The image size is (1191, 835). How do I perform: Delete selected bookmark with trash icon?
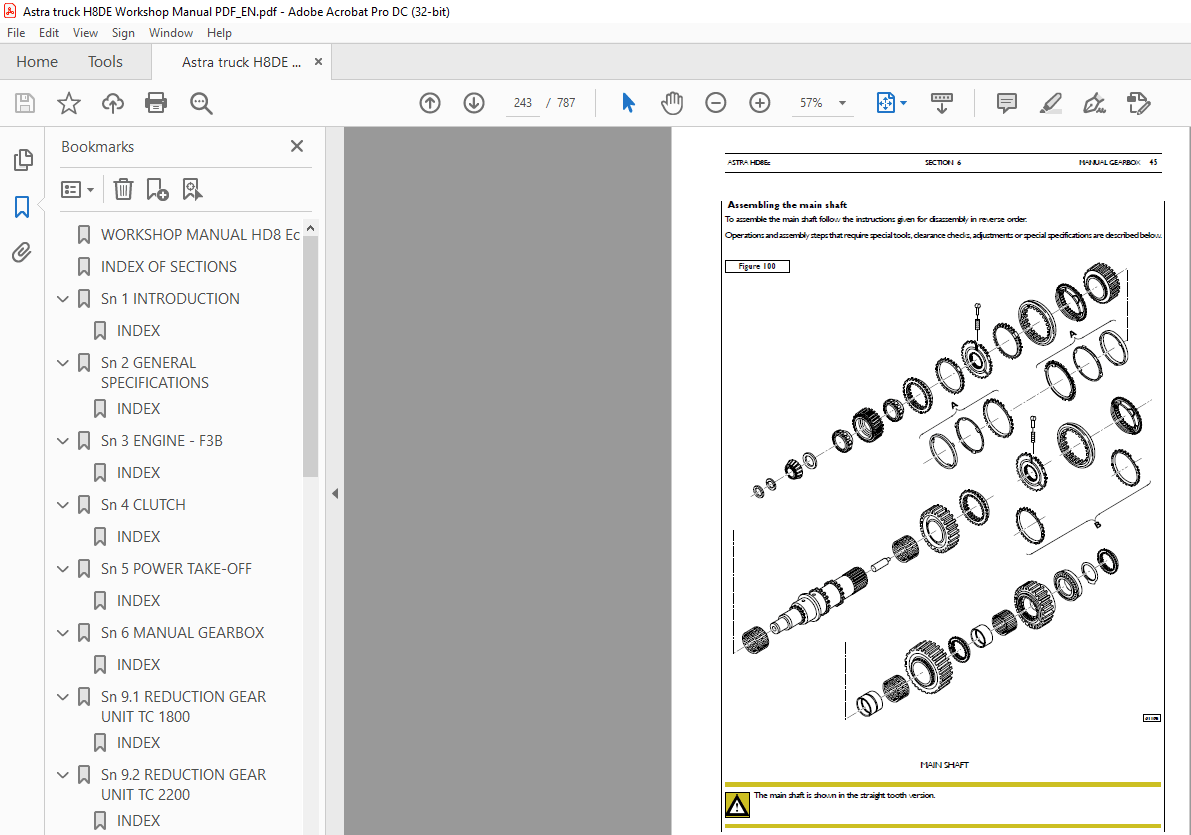point(123,189)
